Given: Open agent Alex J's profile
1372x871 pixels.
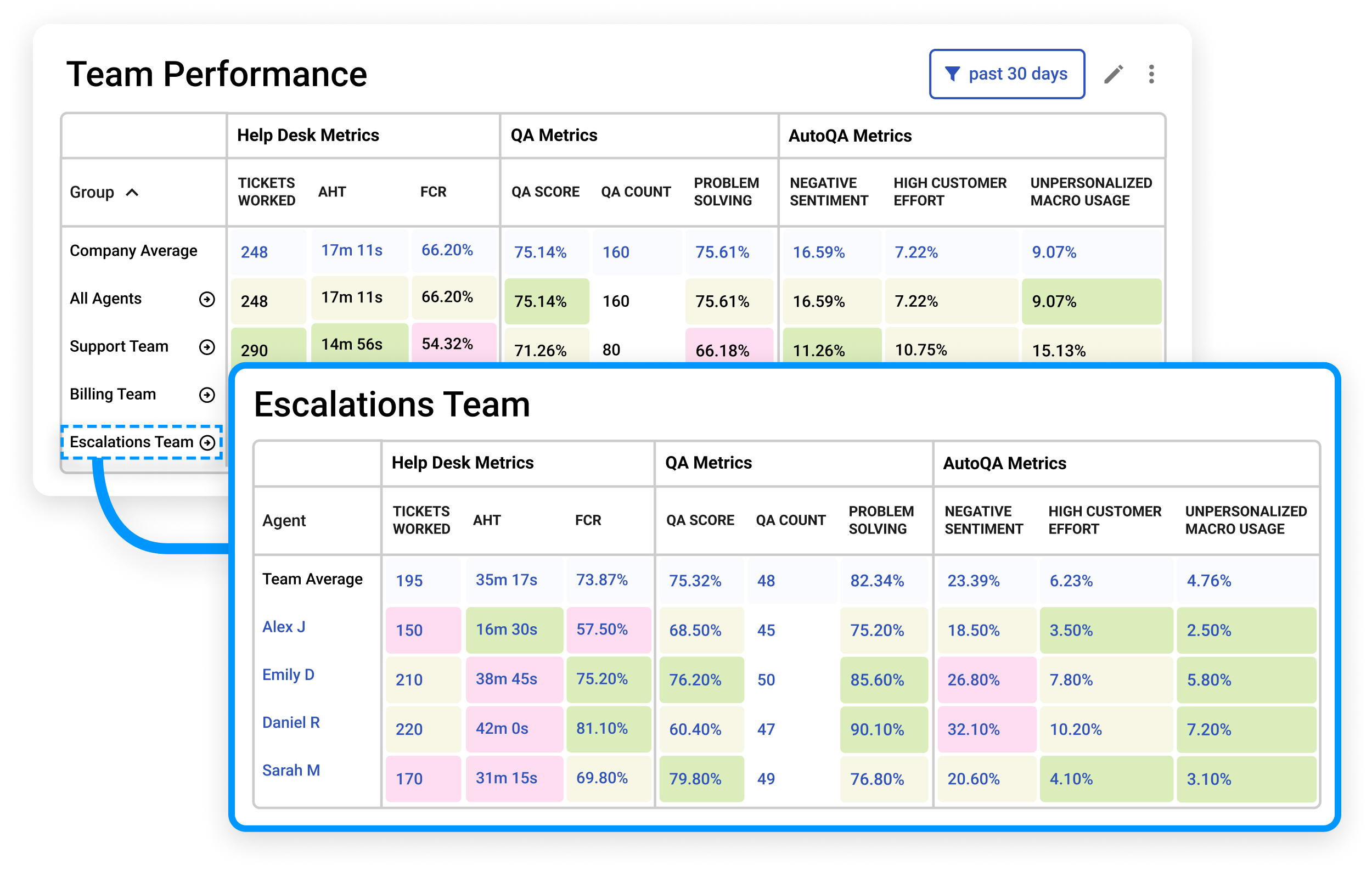Looking at the screenshot, I should [284, 627].
